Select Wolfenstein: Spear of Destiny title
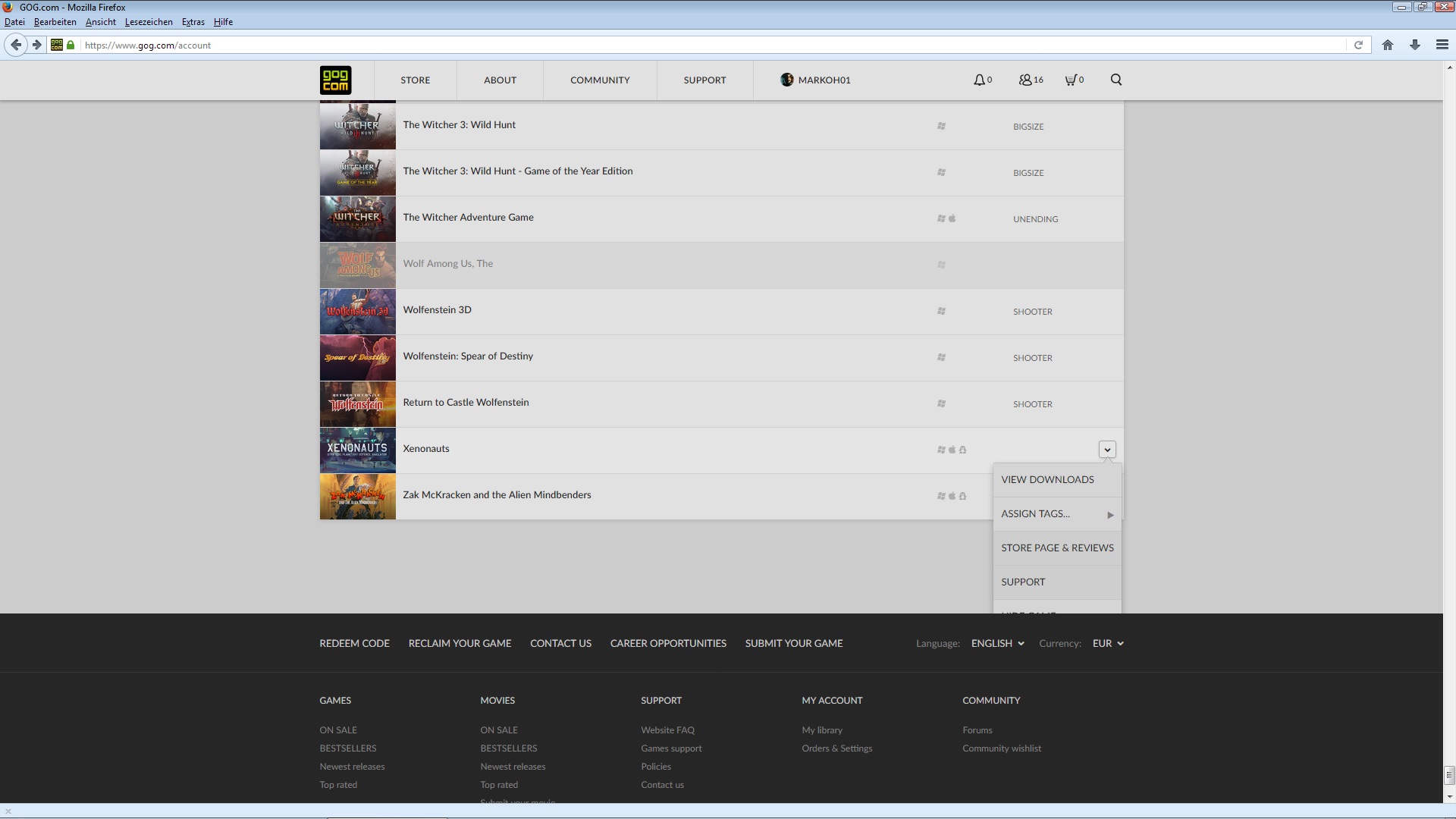 [468, 356]
